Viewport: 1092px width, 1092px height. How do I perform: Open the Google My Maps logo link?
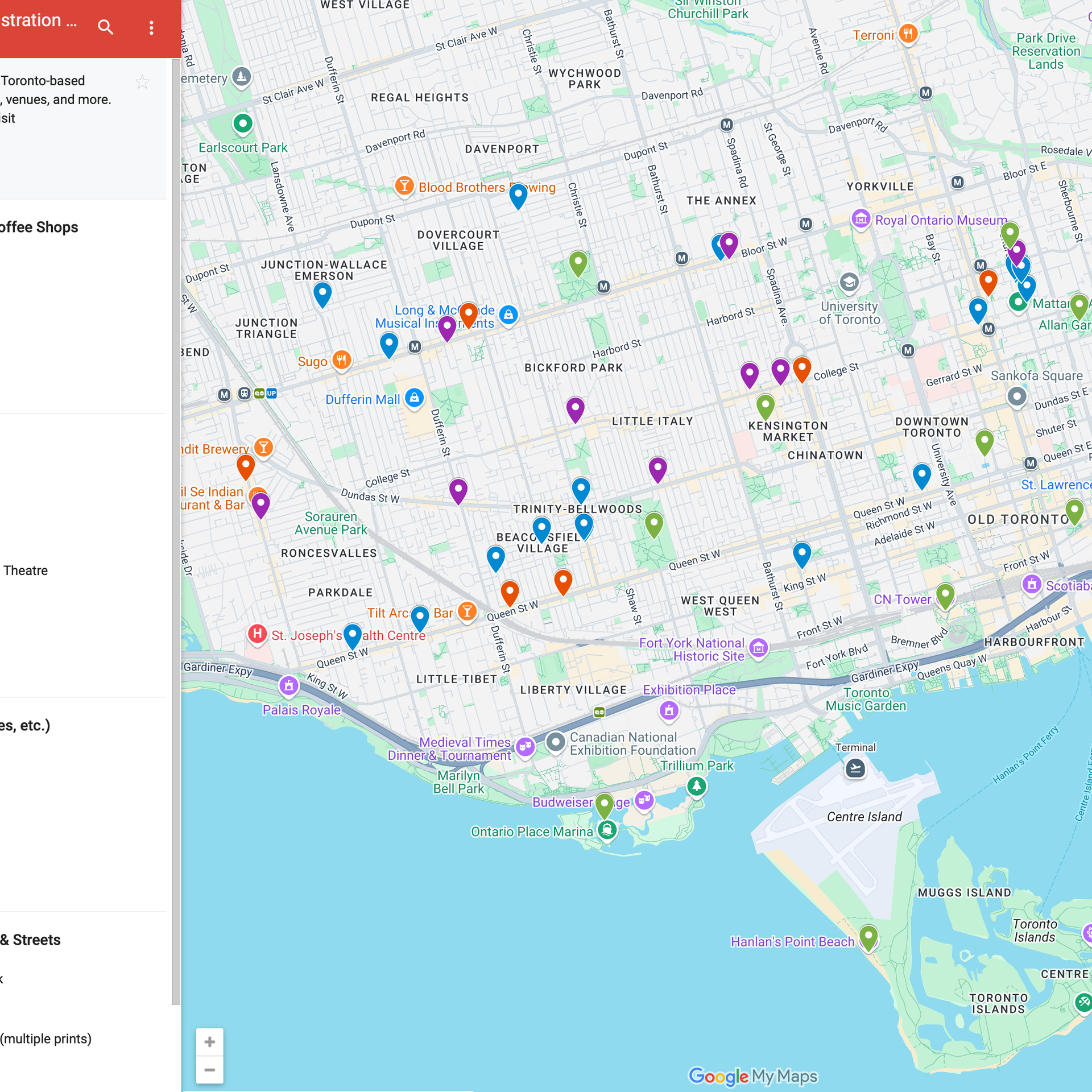point(752,1076)
